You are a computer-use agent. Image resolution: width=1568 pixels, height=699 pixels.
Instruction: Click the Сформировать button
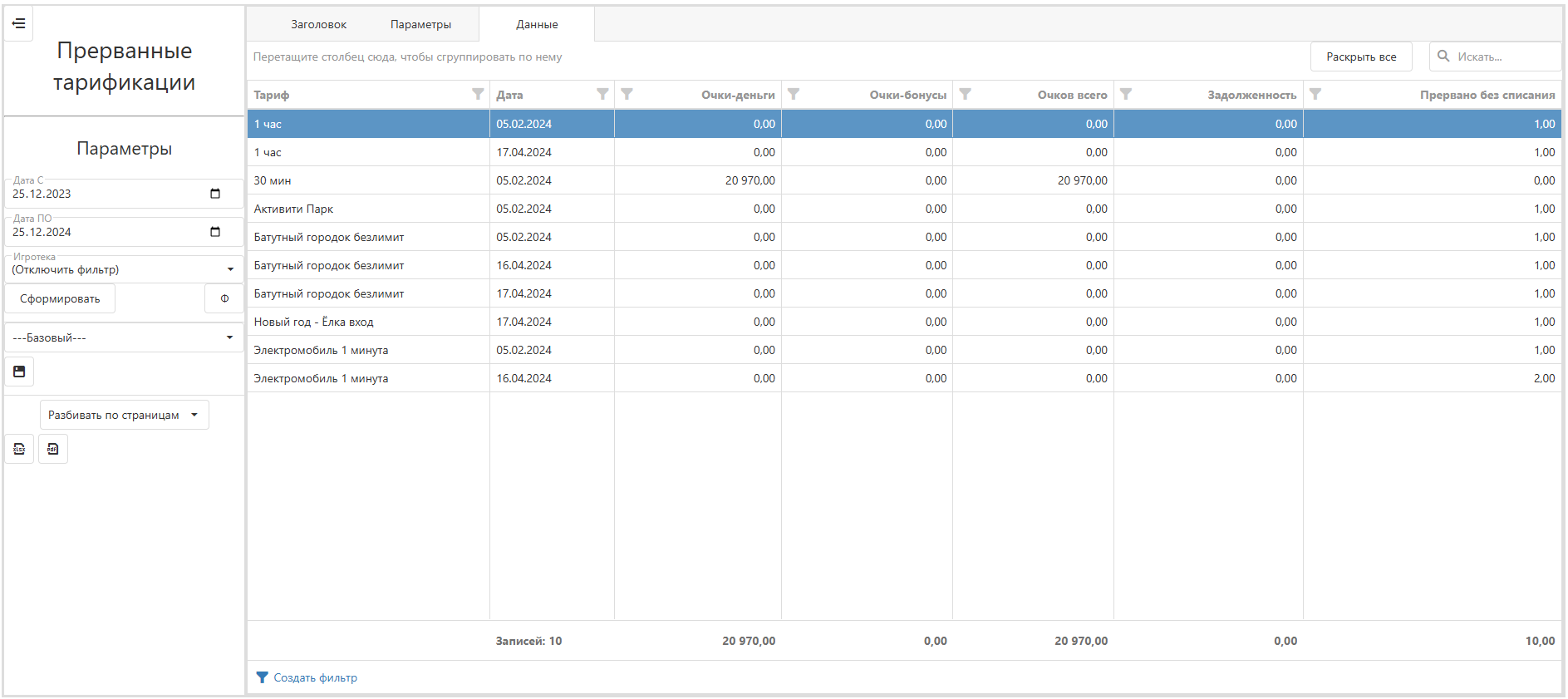tap(60, 298)
